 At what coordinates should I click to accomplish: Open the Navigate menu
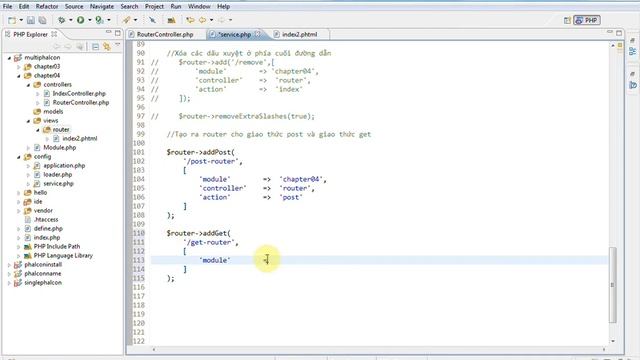click(102, 7)
